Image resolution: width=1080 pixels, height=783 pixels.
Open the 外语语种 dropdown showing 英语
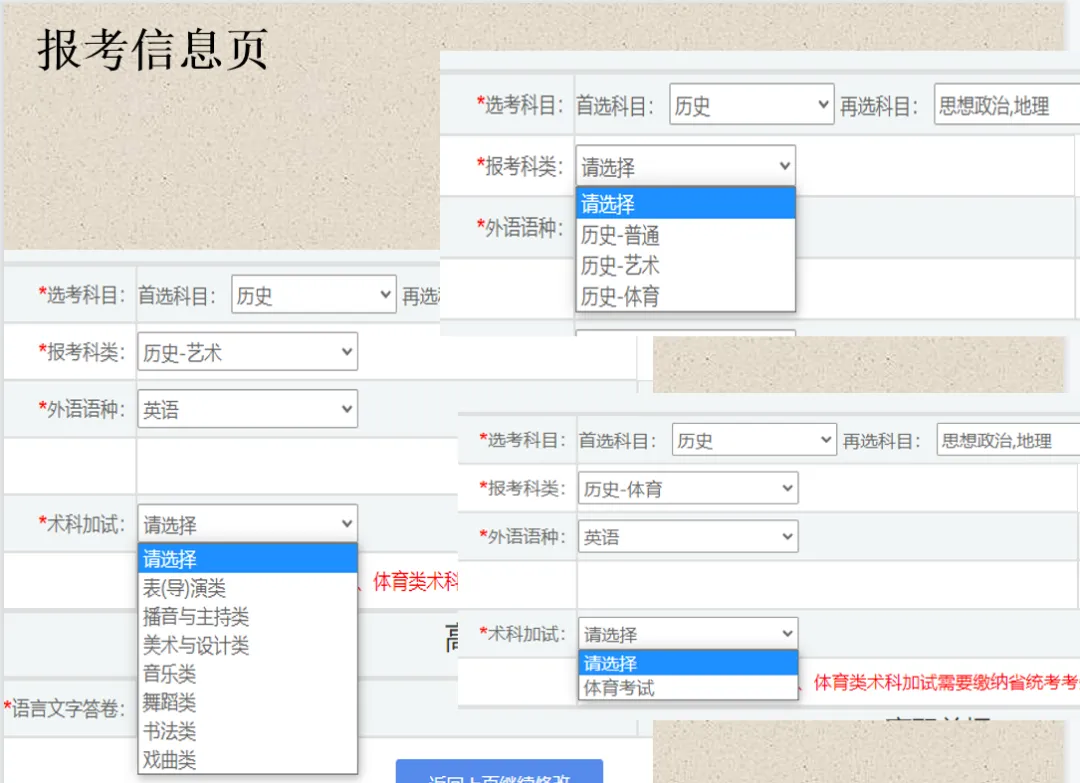point(247,408)
